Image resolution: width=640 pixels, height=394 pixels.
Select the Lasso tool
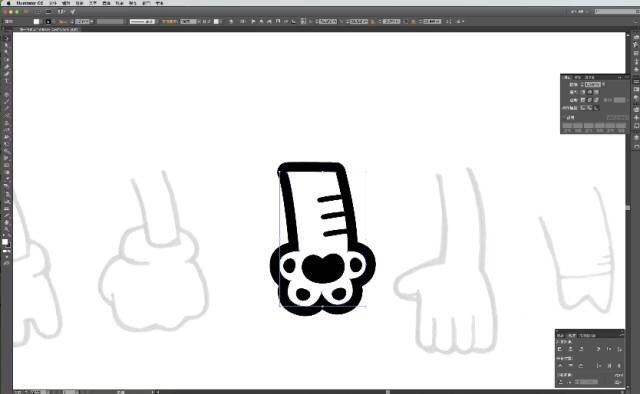[6, 60]
